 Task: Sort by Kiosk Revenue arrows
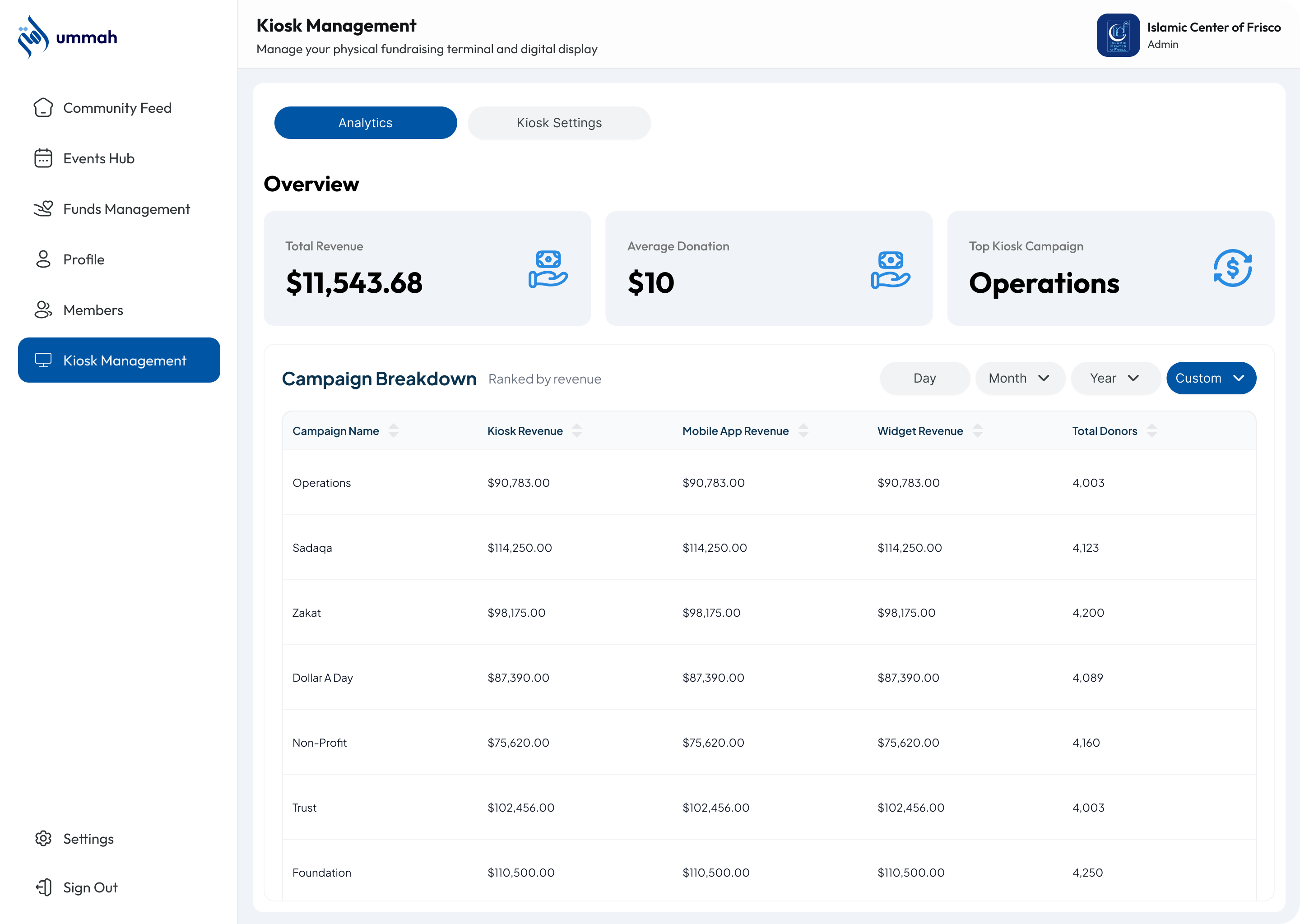coord(576,431)
